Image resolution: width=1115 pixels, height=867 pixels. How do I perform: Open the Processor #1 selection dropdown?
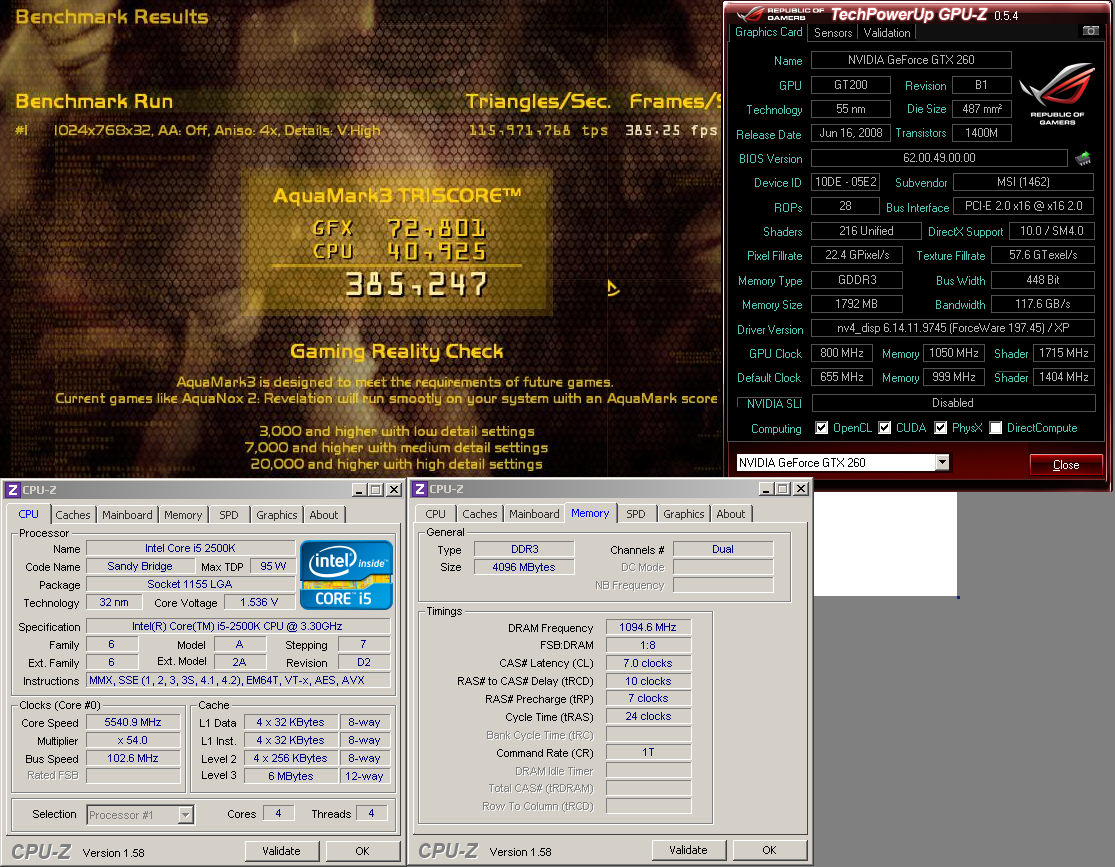click(186, 815)
